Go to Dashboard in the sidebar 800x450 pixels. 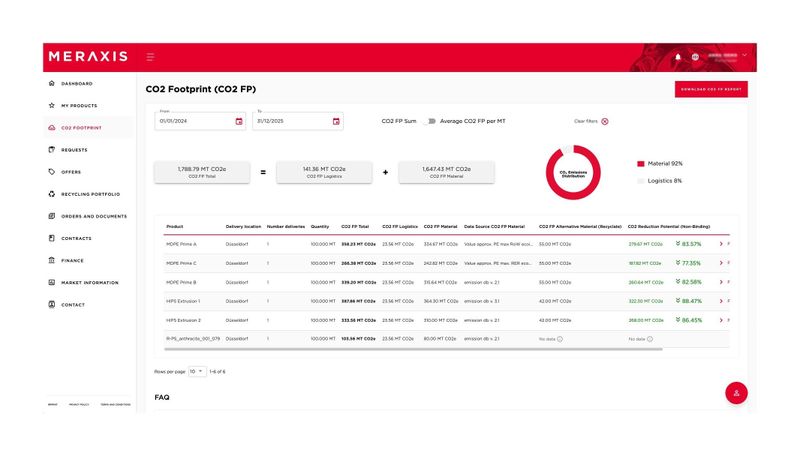coord(76,84)
